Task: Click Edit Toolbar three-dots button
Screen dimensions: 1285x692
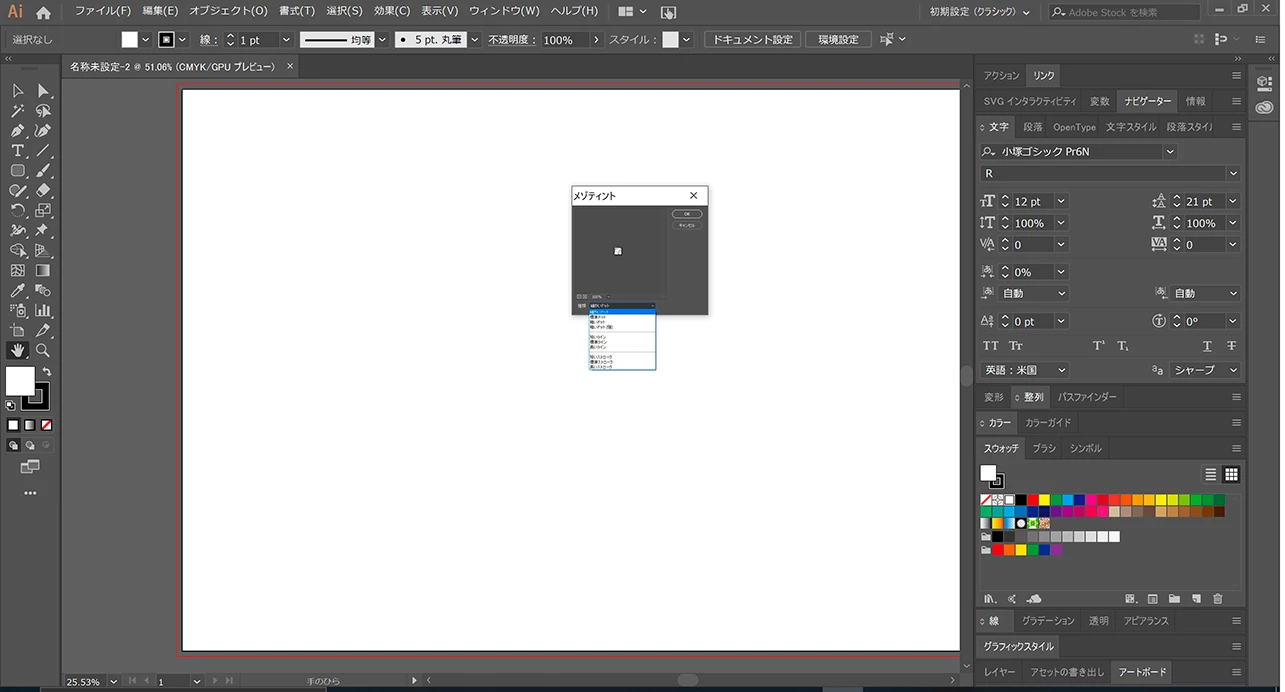Action: click(x=30, y=493)
